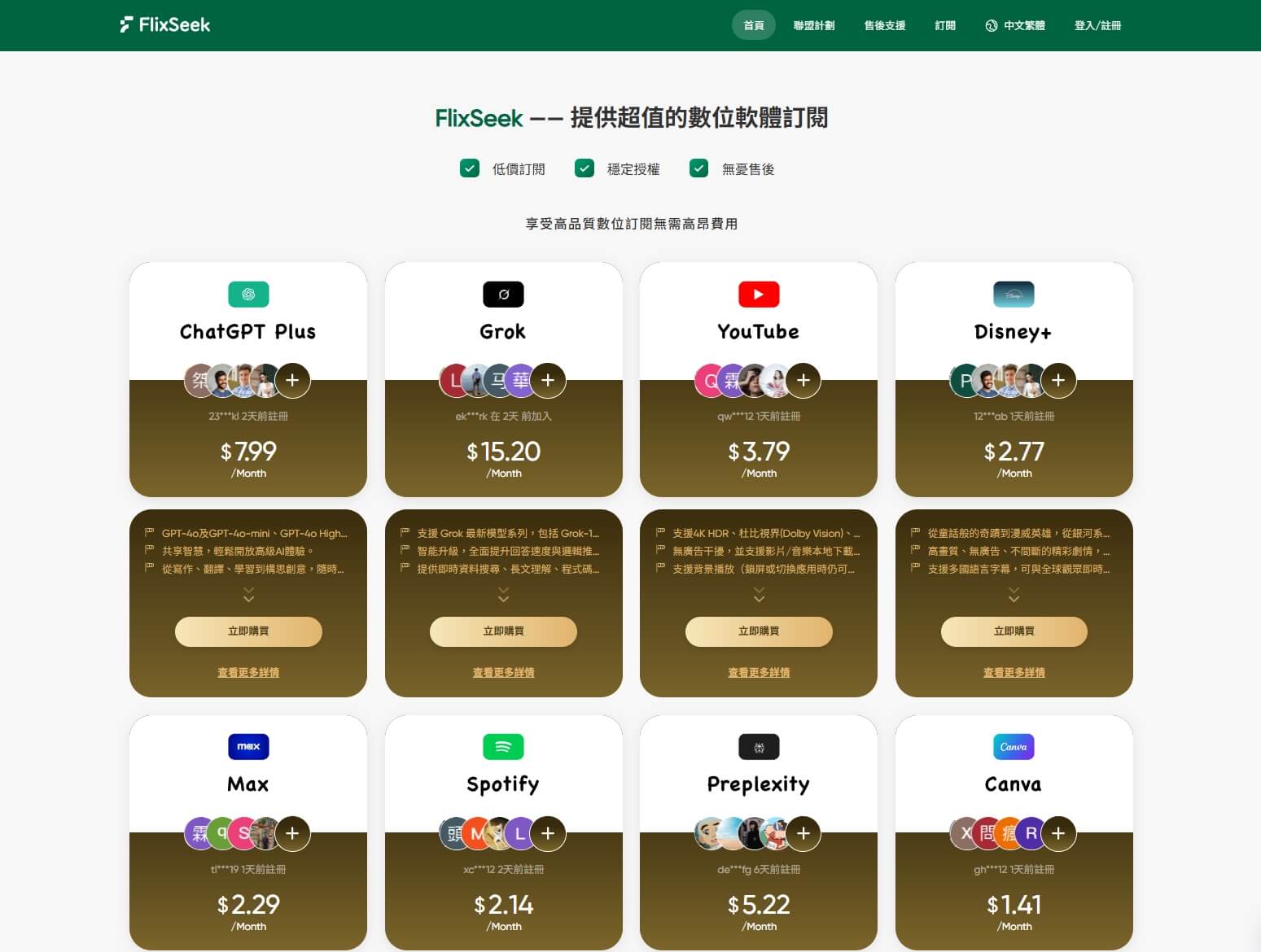Click the Spotify card title
The height and width of the screenshot is (952, 1261).
point(503,784)
